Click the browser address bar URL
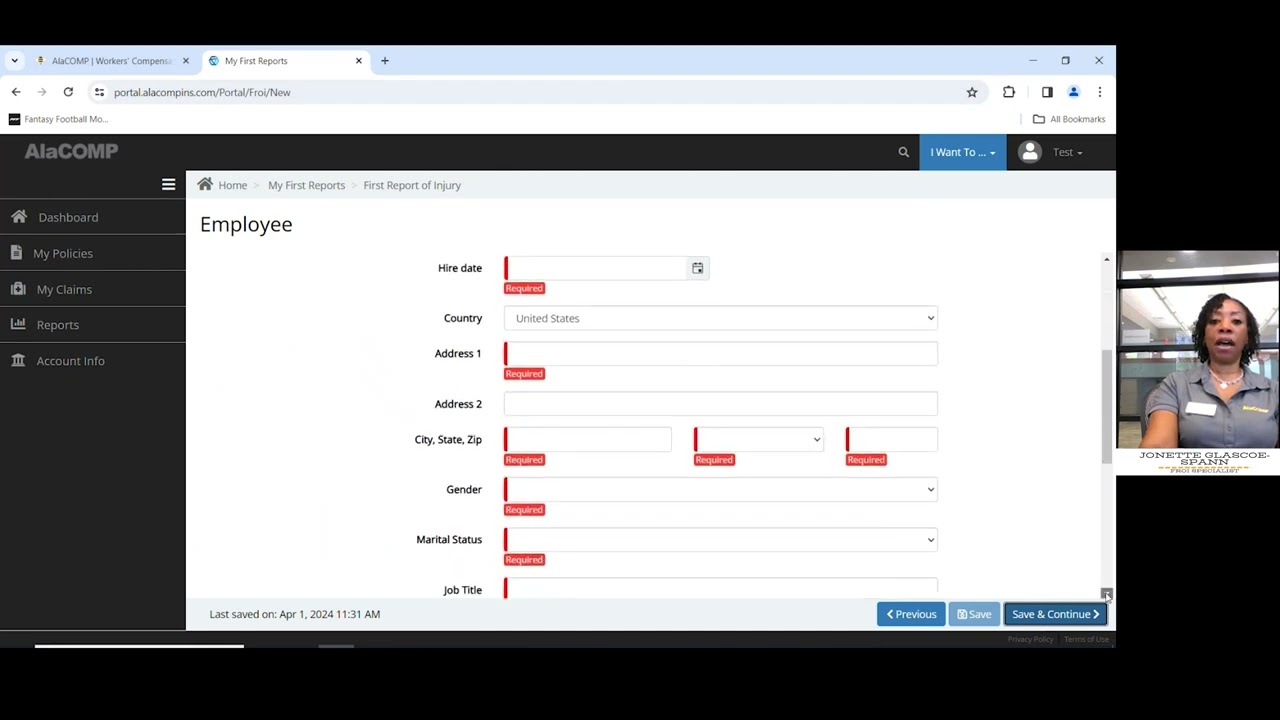Viewport: 1280px width, 720px height. 202,92
